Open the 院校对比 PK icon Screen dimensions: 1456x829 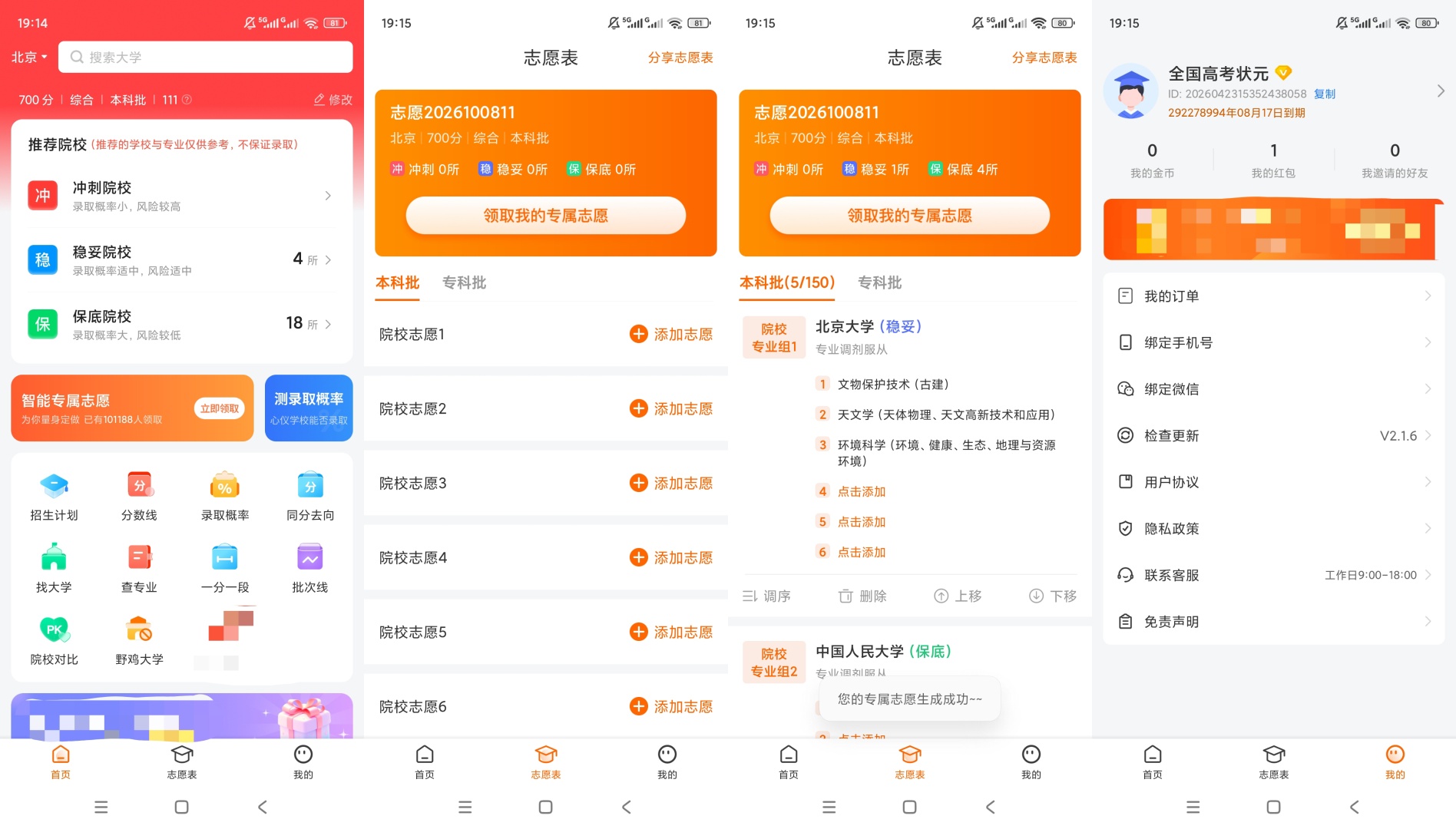[x=54, y=629]
